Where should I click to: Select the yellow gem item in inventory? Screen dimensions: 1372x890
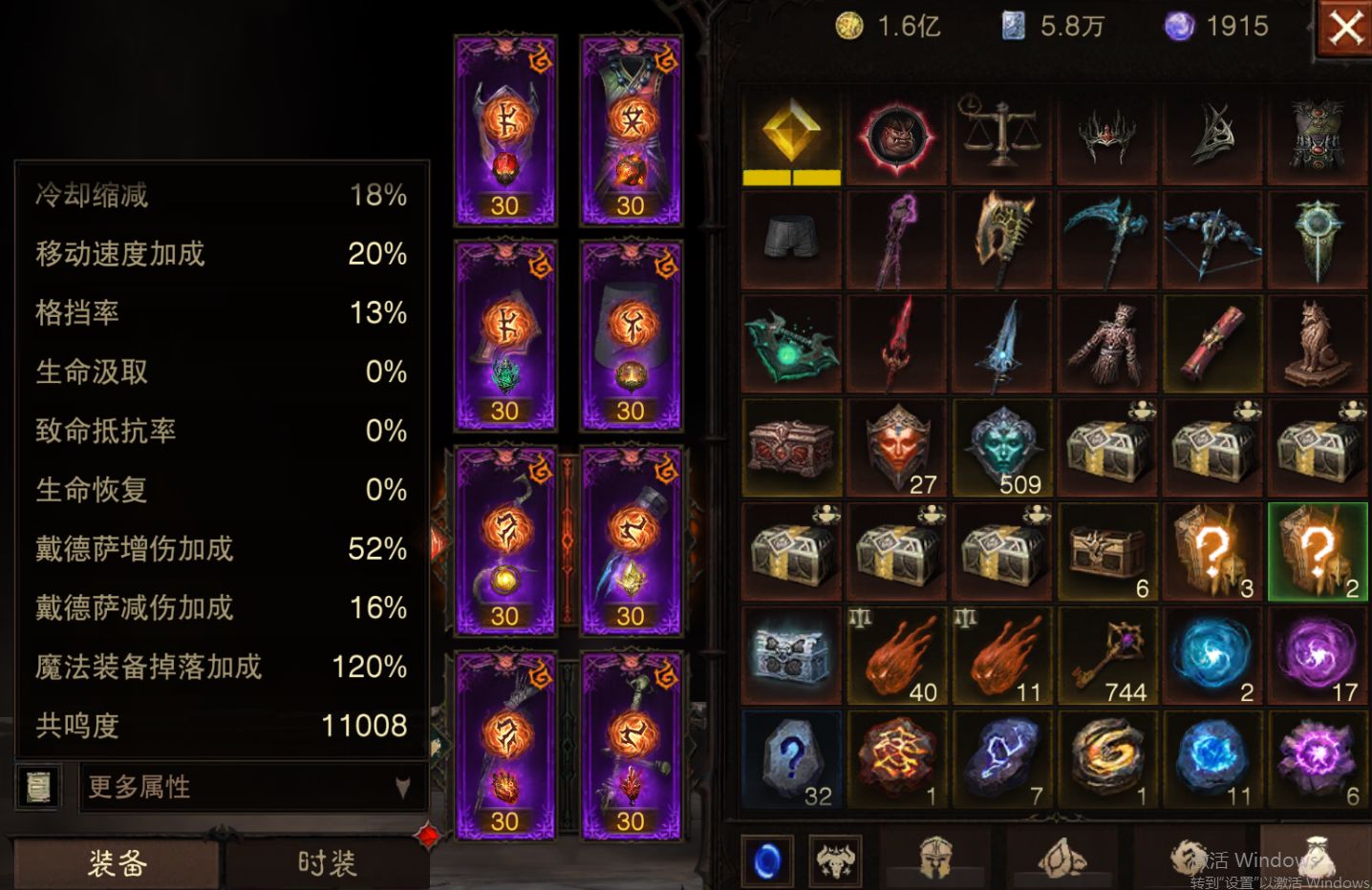(792, 135)
